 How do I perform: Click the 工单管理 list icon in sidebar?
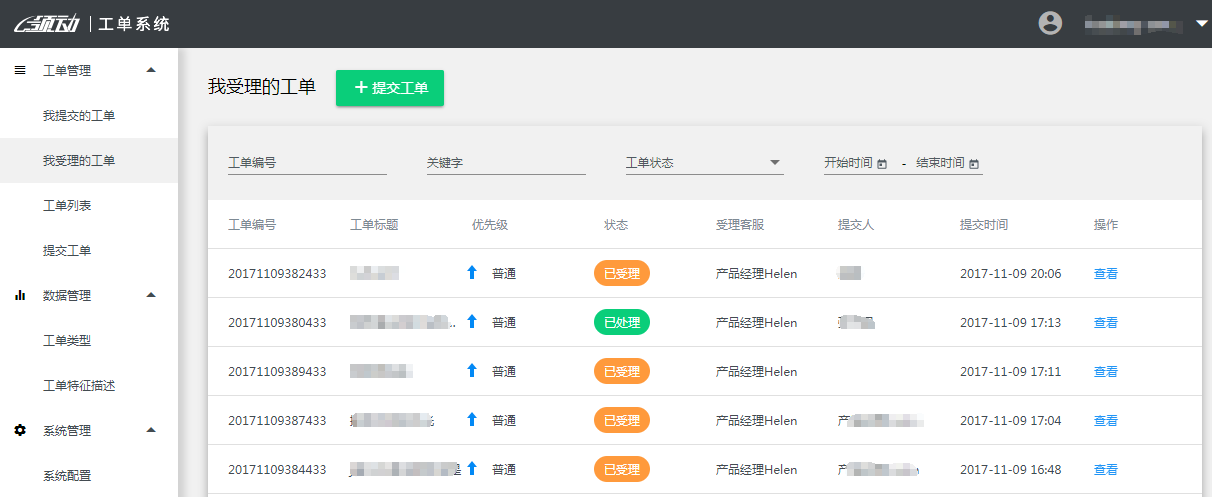[20, 70]
